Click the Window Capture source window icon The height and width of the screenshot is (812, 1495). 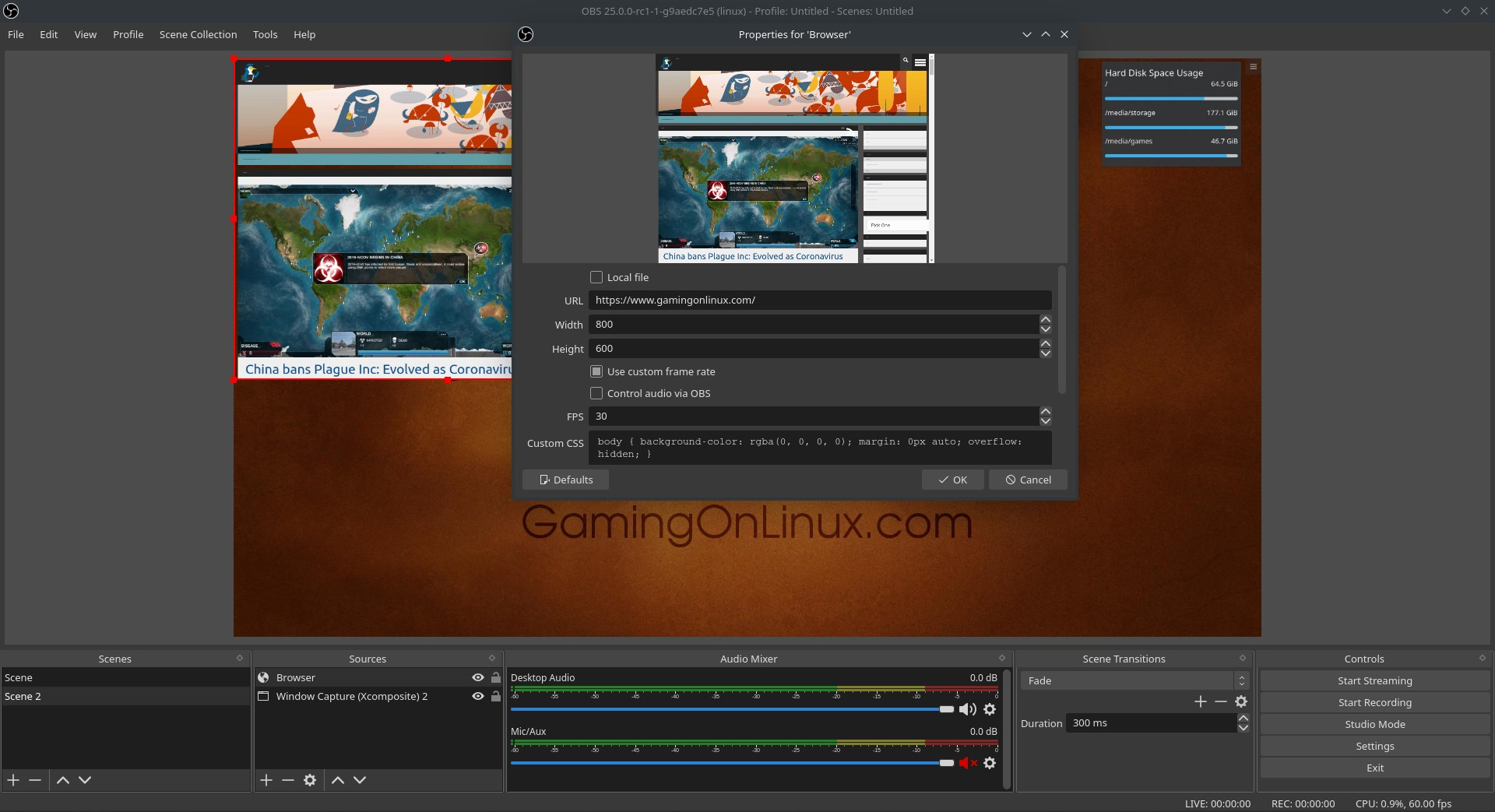coord(263,696)
